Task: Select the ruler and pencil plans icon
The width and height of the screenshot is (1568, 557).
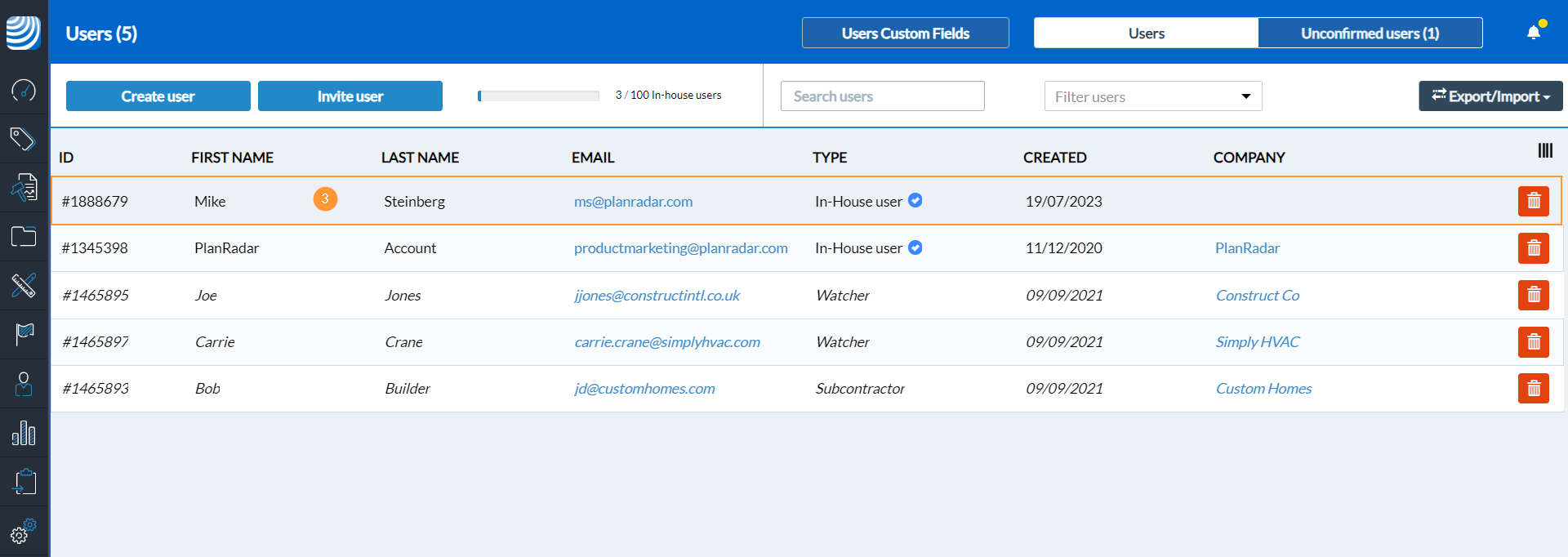Action: [24, 286]
